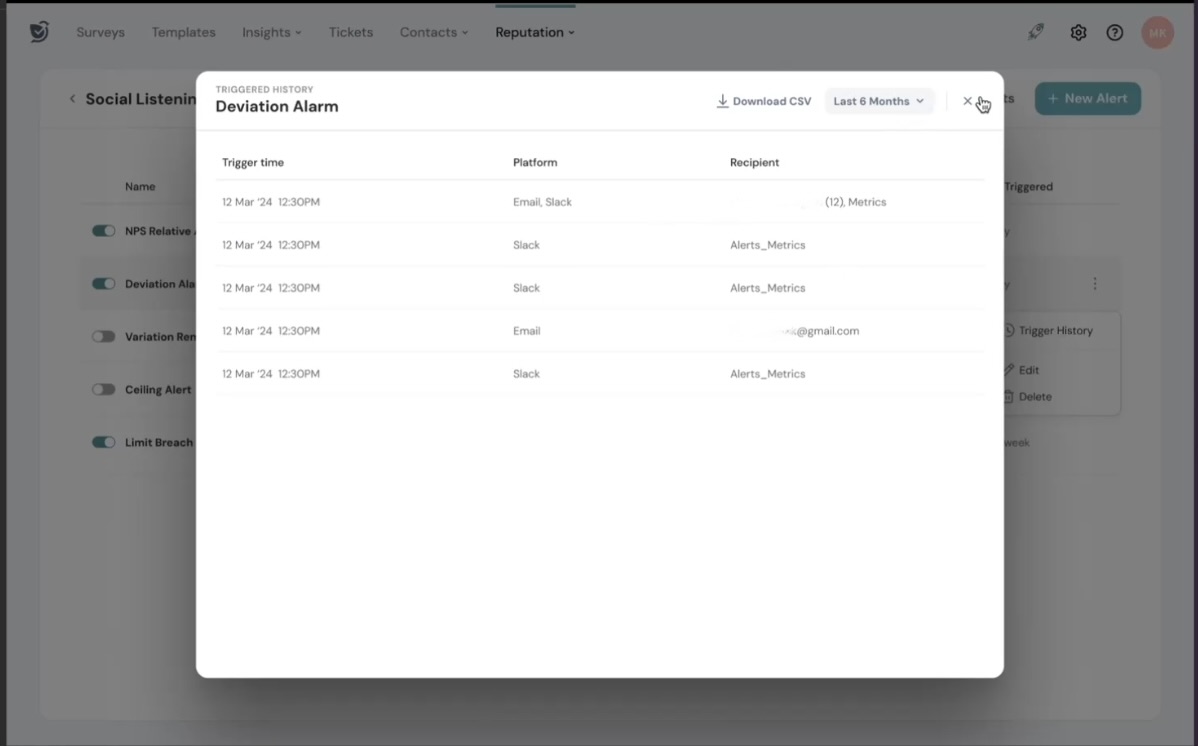The height and width of the screenshot is (746, 1198).
Task: Sort by Trigger time column header
Action: (253, 162)
